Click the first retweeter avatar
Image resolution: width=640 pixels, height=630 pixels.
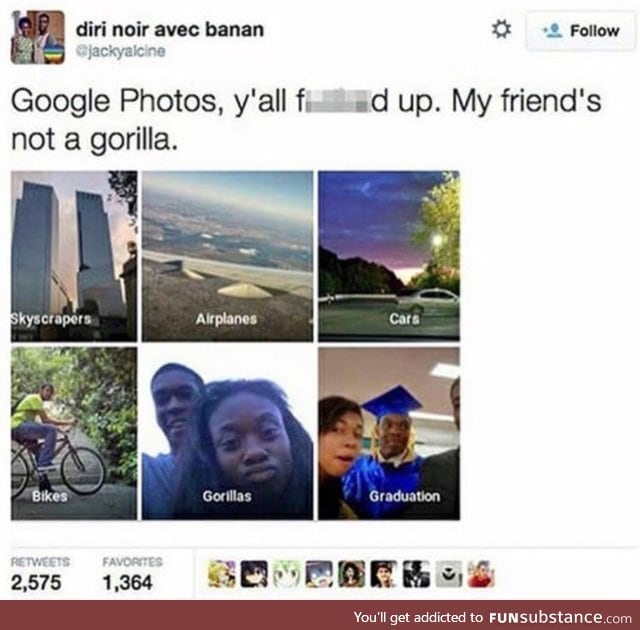(222, 574)
